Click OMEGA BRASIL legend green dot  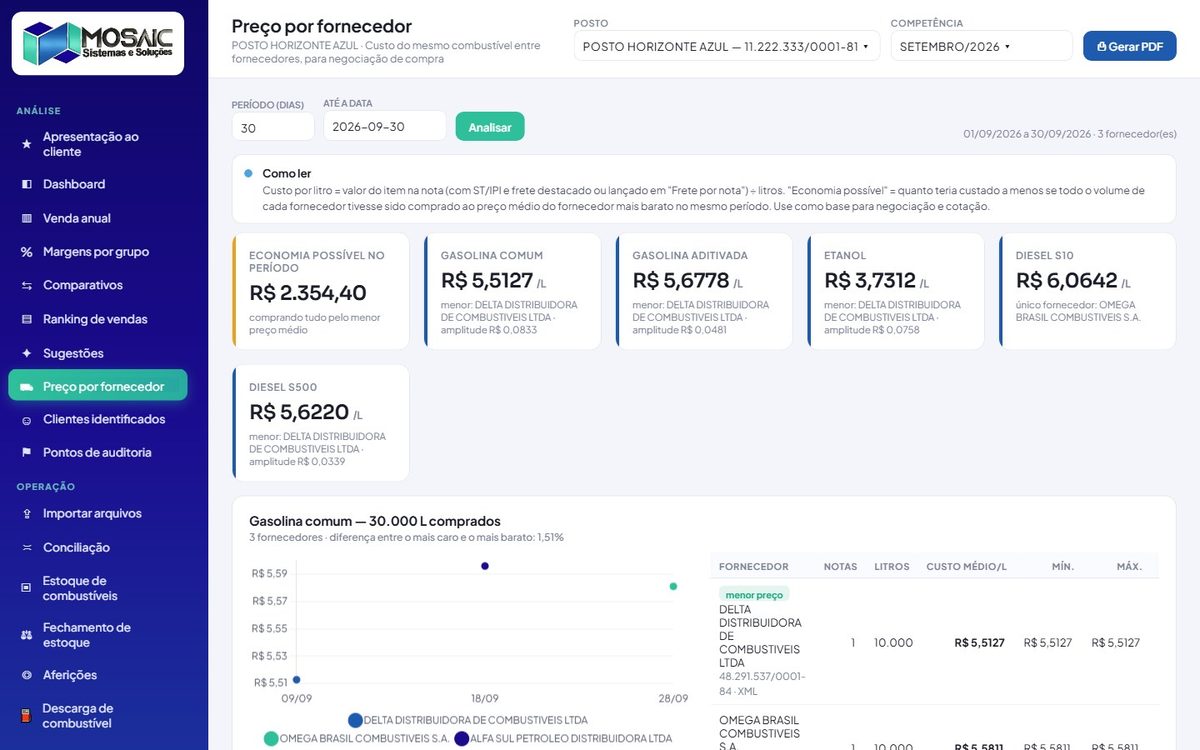[x=271, y=739]
